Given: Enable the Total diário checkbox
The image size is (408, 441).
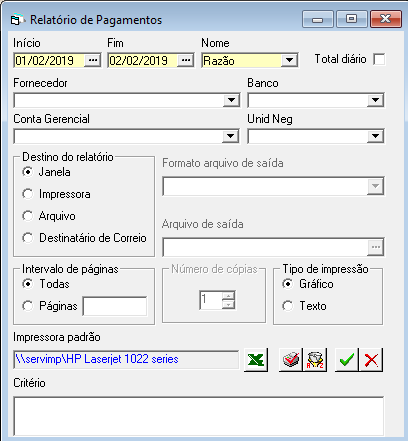Looking at the screenshot, I should pyautogui.click(x=379, y=60).
